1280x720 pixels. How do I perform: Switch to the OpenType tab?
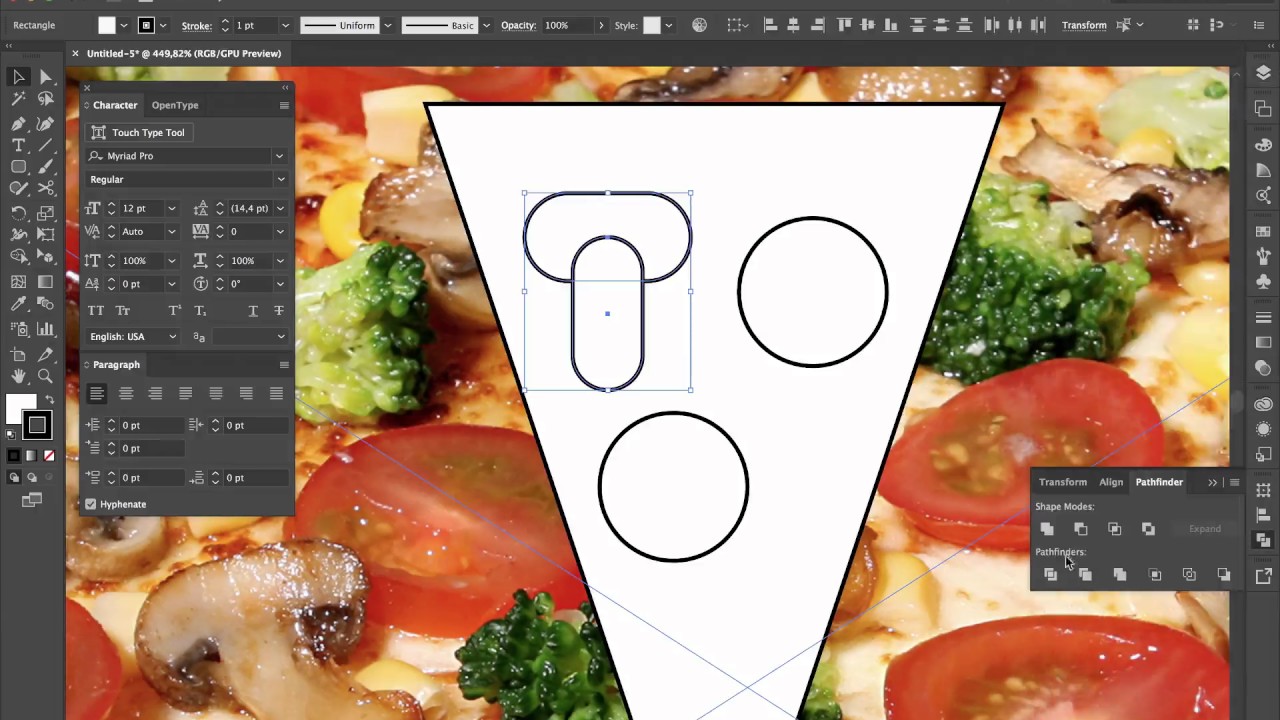pos(175,105)
